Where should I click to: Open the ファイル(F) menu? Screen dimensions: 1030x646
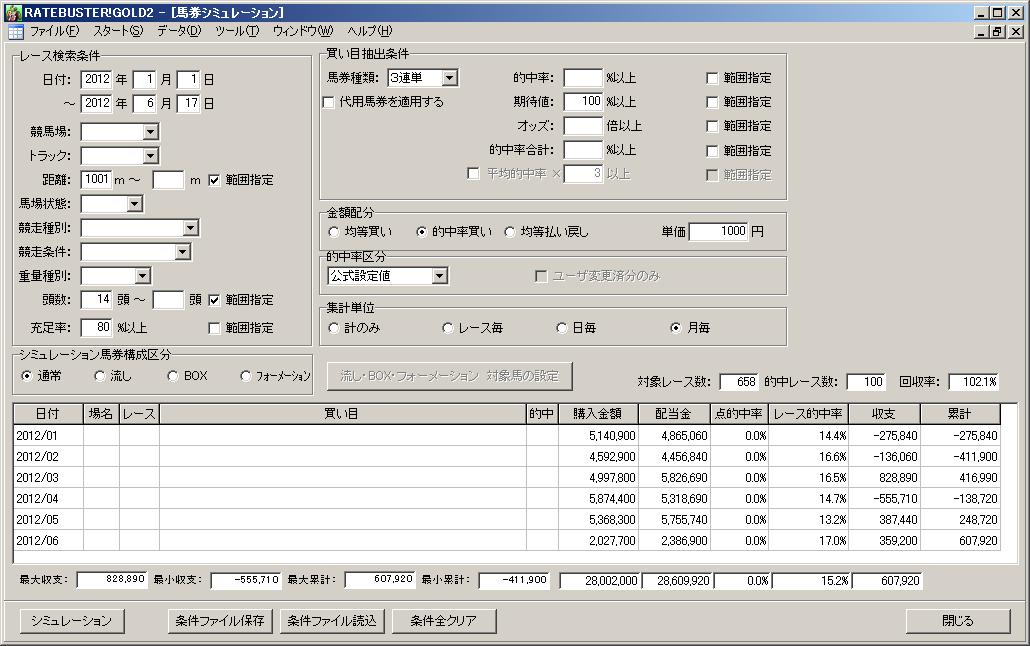click(54, 31)
